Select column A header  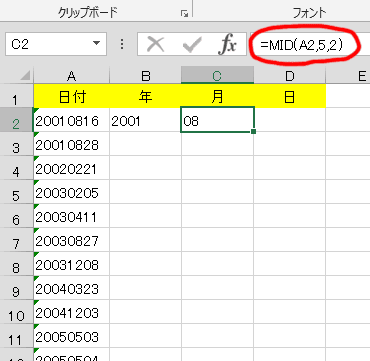point(71,76)
